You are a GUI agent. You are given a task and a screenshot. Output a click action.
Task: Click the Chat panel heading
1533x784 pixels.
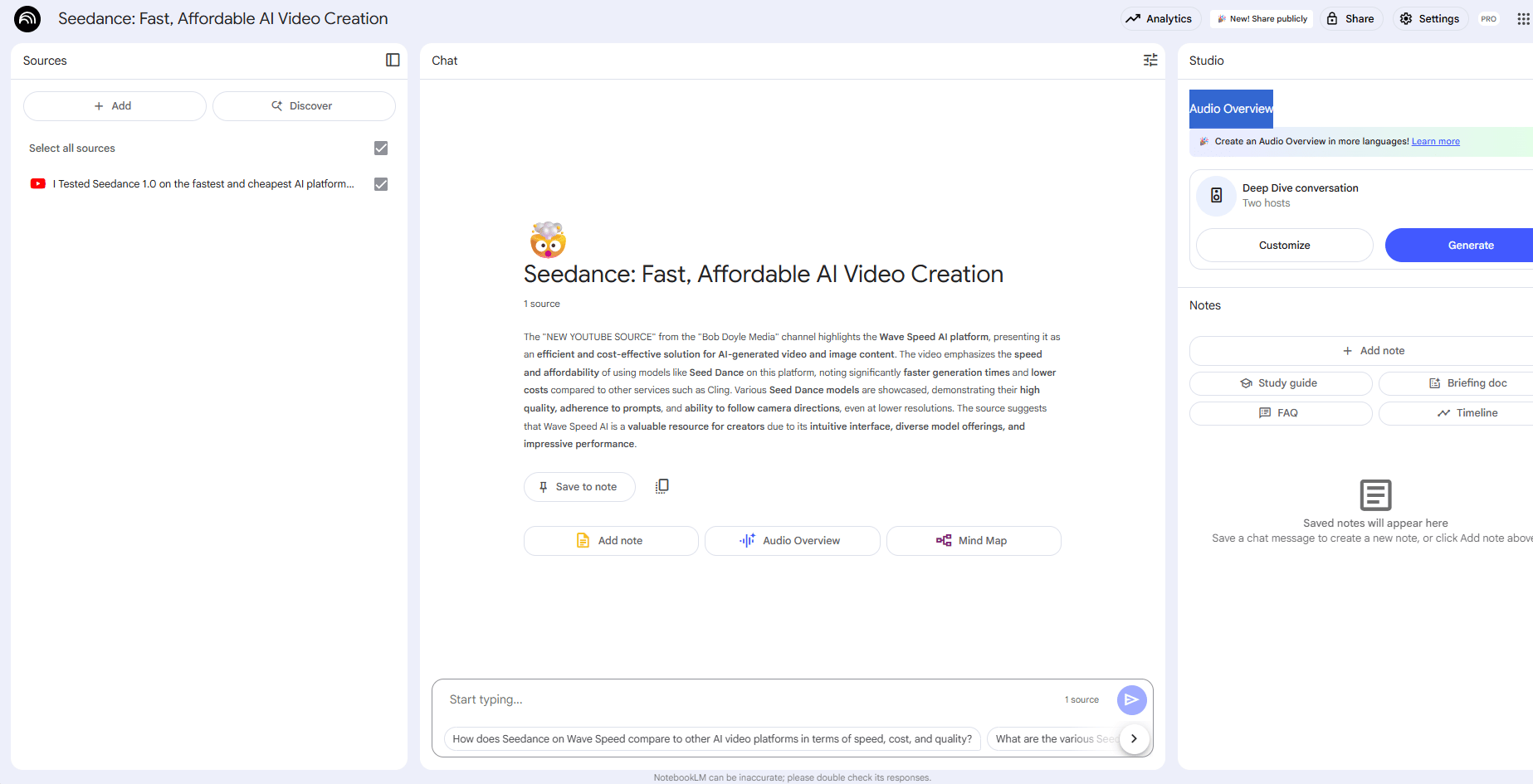click(x=444, y=61)
